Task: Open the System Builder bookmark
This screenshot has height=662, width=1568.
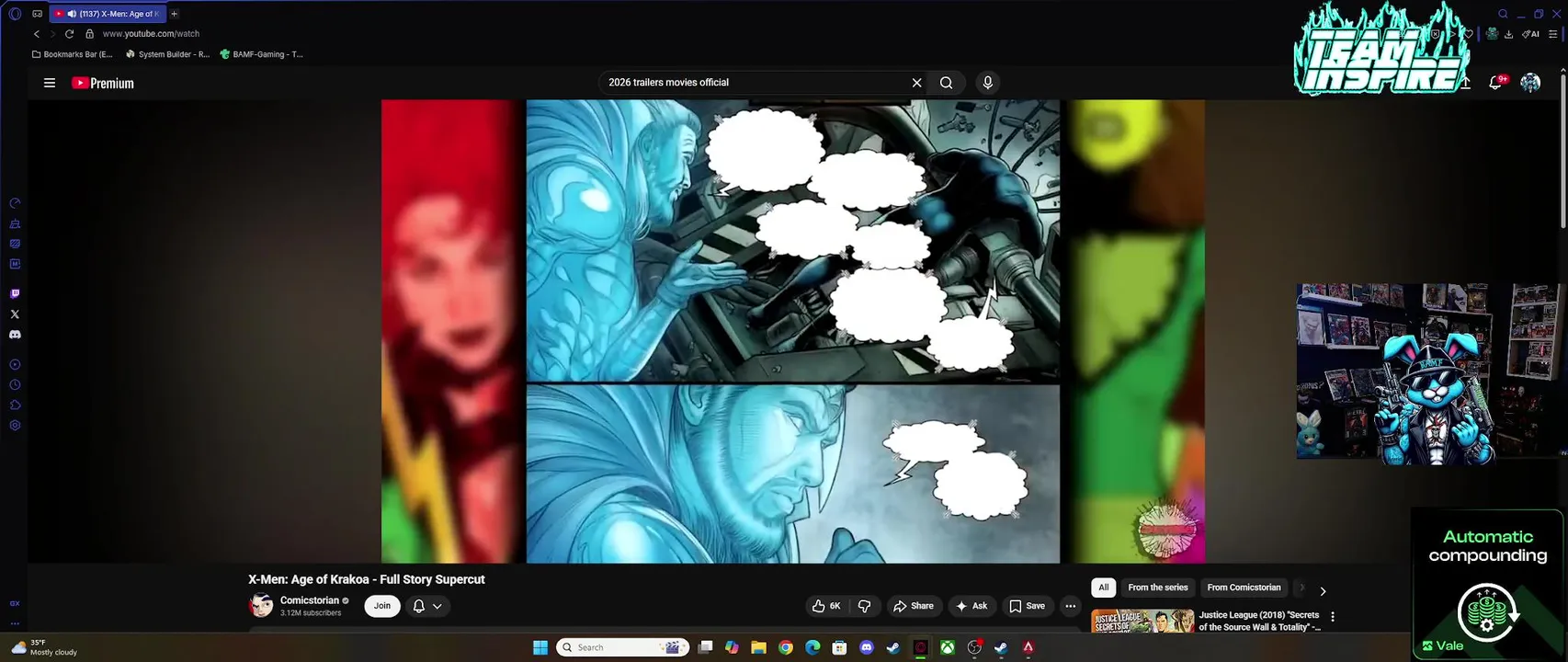Action: 167,54
